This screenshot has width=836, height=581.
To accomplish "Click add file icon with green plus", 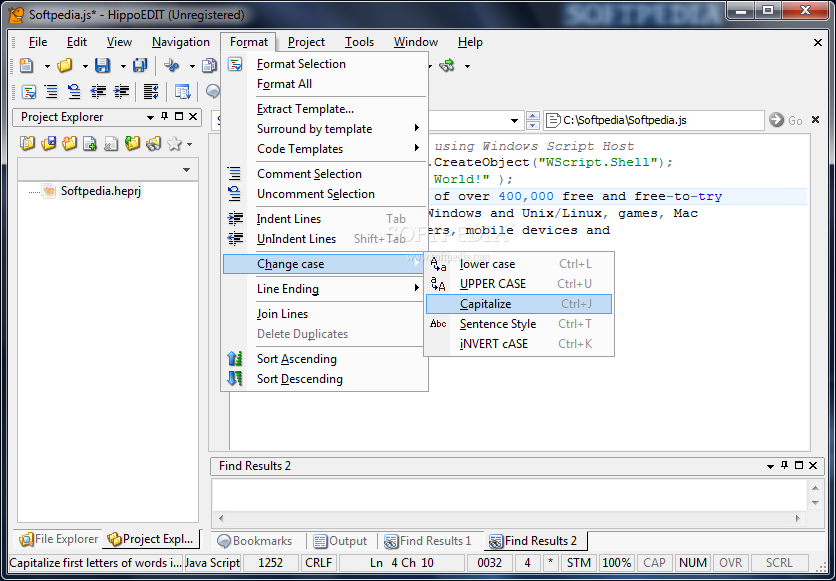I will (90, 143).
